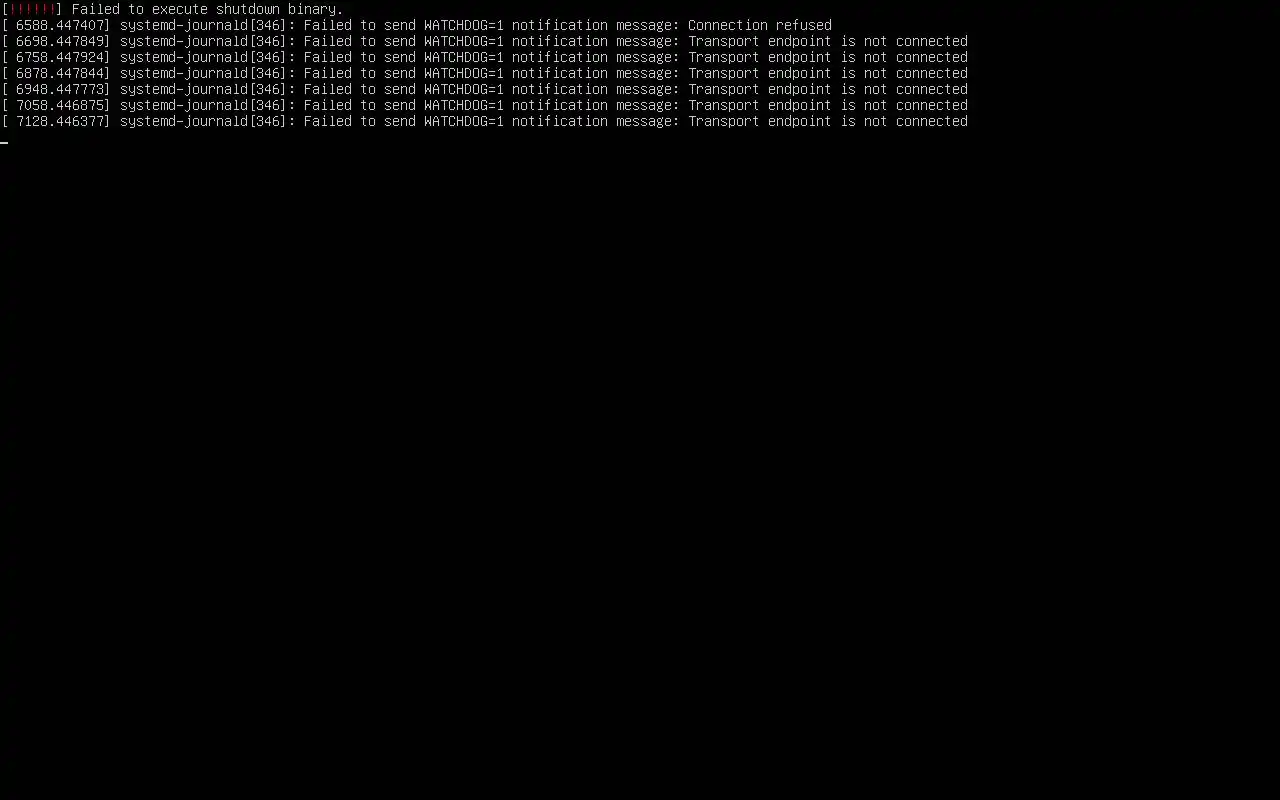Click the 6948.447773 timestamp
Screen dimensions: 1280x800
click(63, 89)
